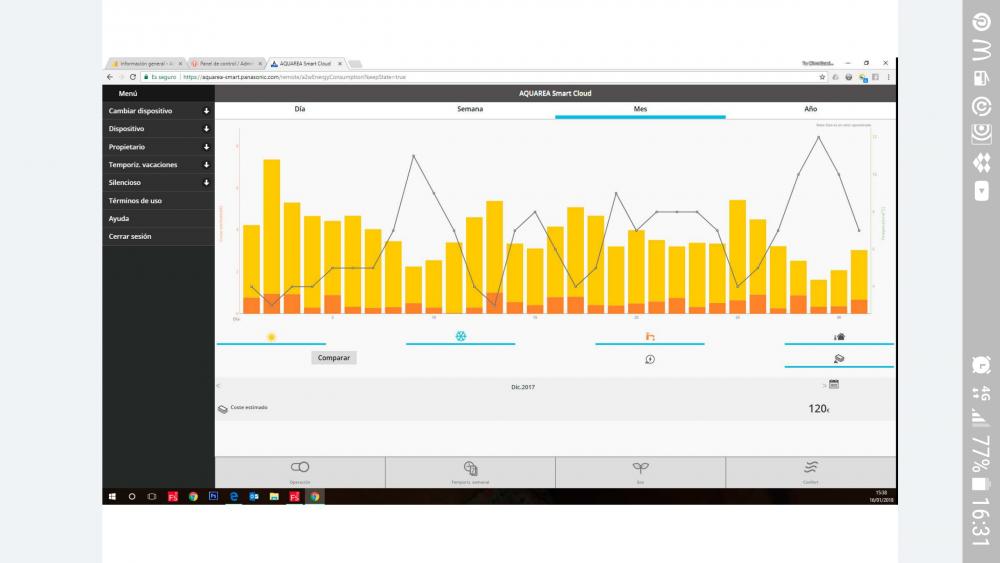Screen dimensions: 1000x563
Task: Toggle the cooling snowflake icon filter
Action: coord(460,336)
